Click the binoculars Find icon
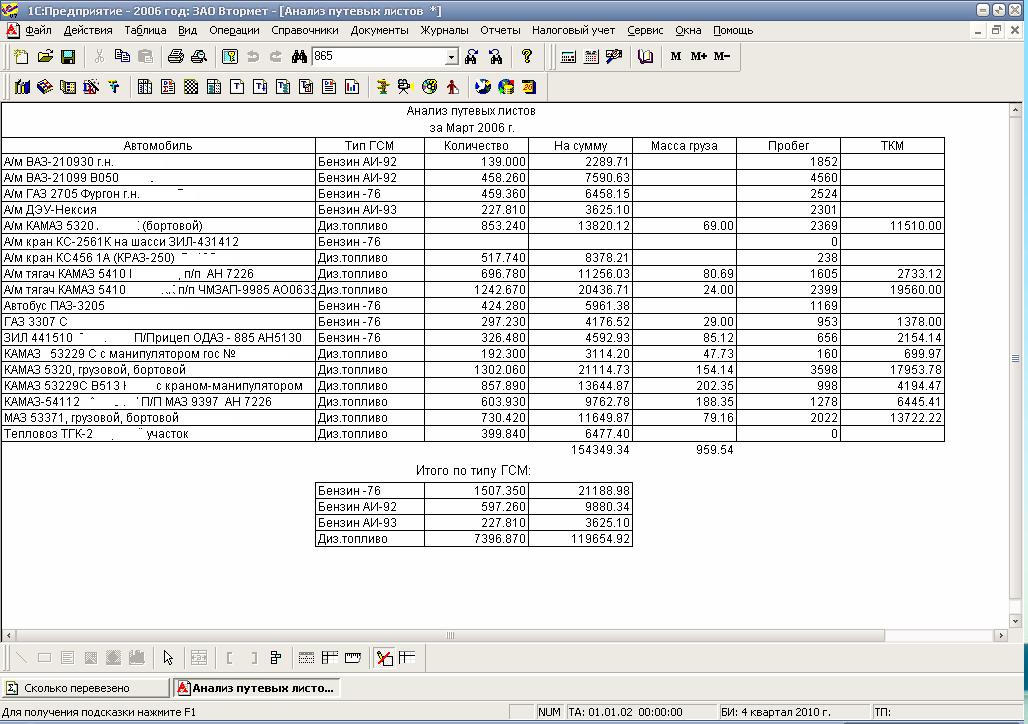This screenshot has width=1028, height=724. click(299, 57)
